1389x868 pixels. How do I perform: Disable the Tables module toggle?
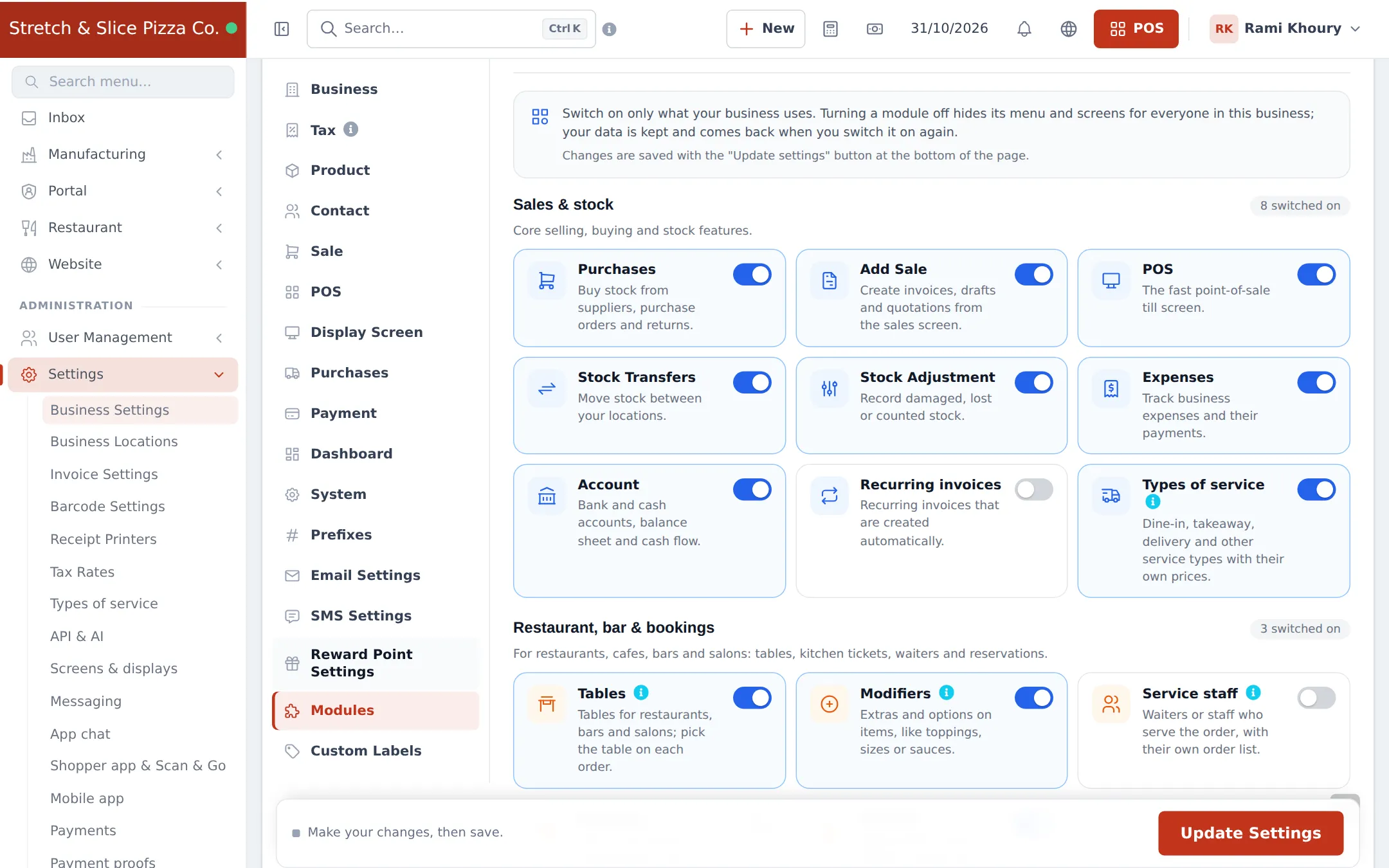pos(752,698)
